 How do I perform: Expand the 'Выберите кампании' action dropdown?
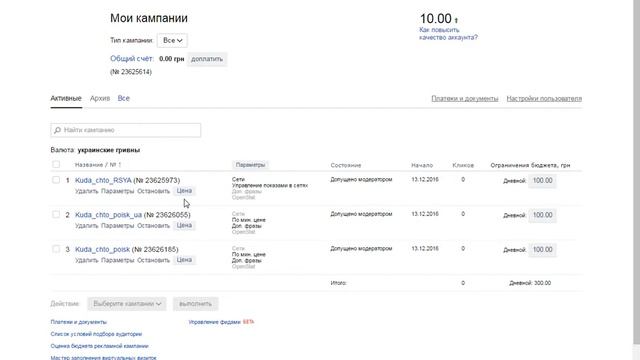(x=127, y=304)
